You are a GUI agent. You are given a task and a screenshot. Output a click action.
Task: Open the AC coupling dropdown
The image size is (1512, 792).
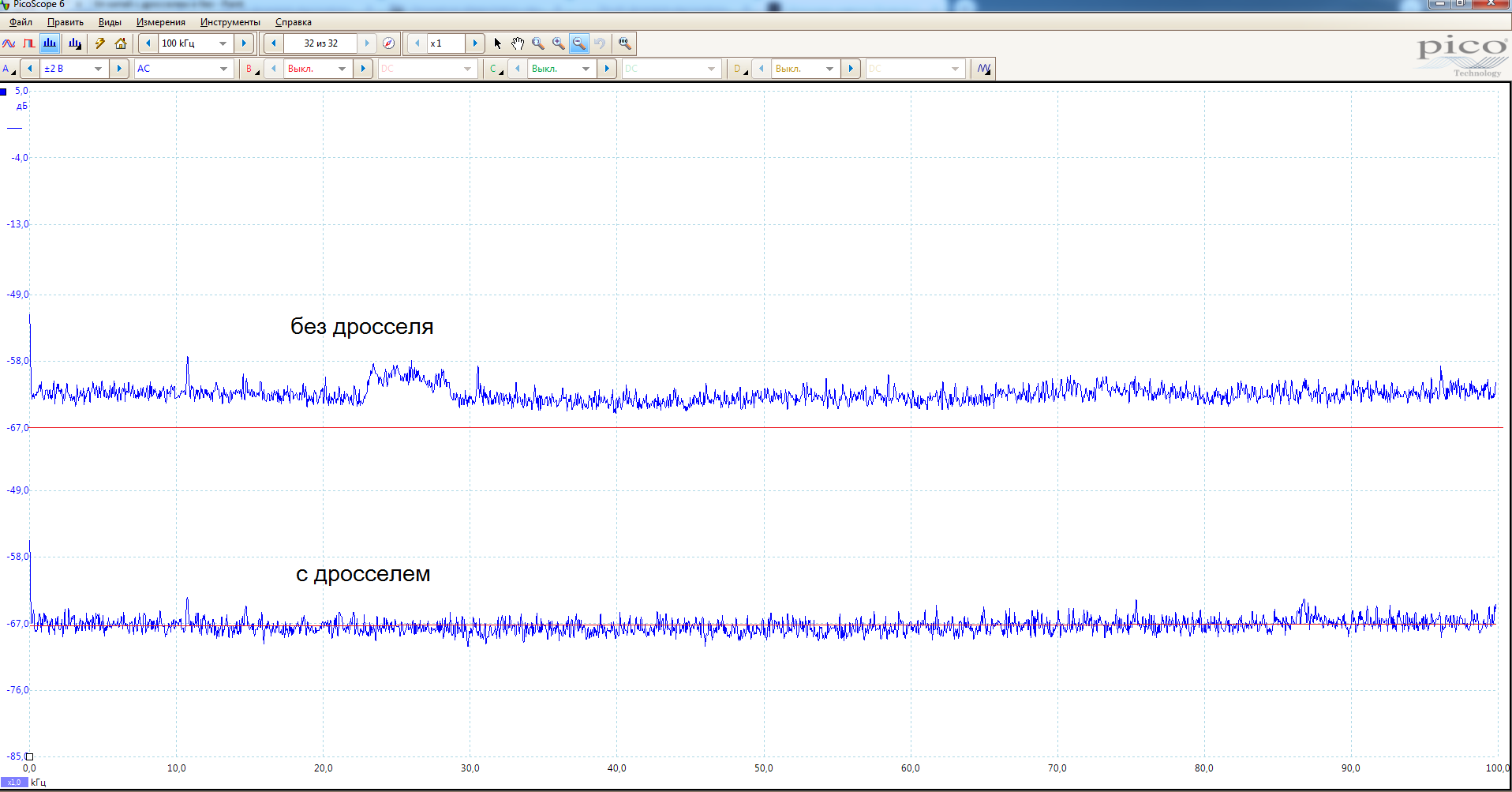point(223,69)
